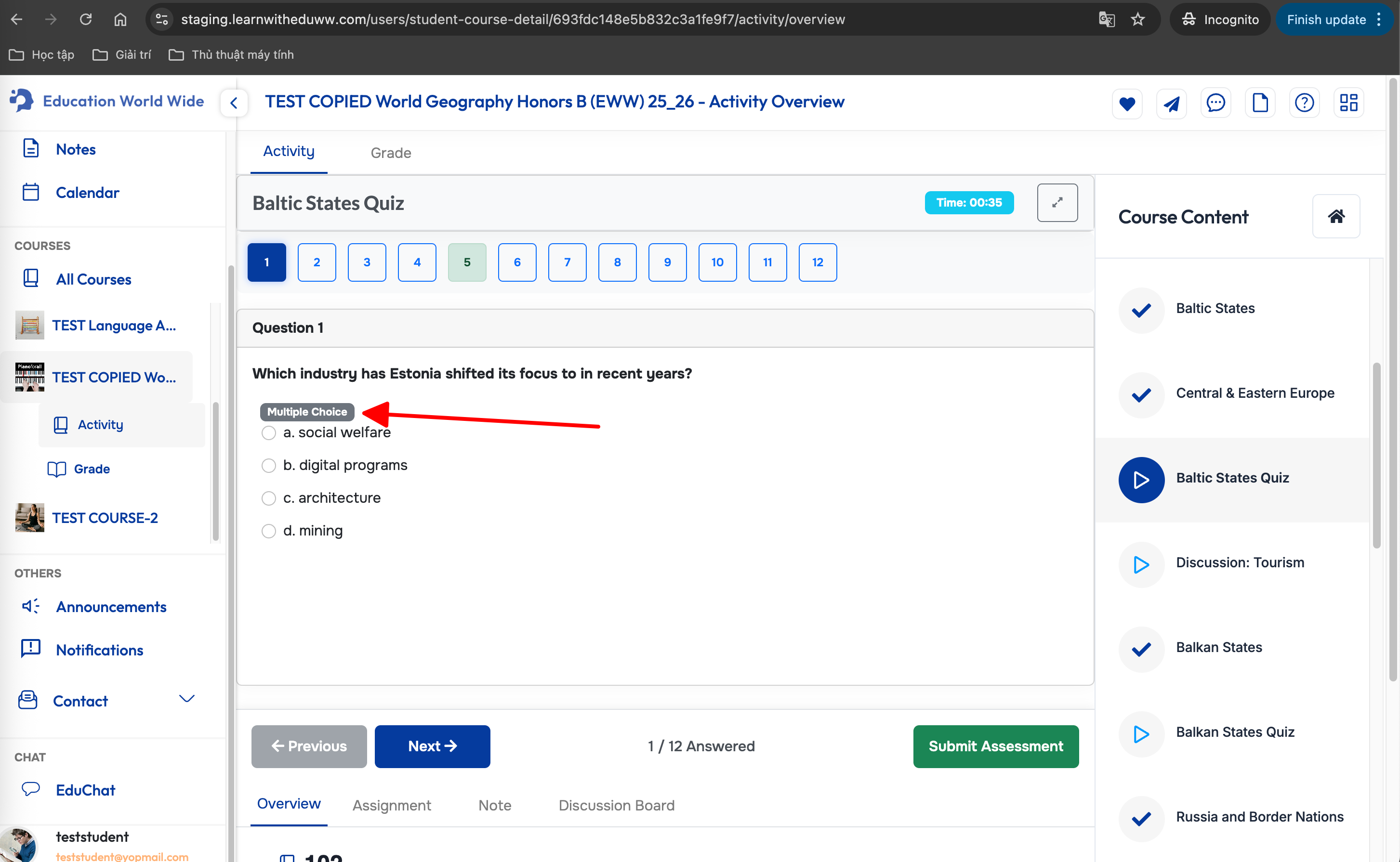This screenshot has width=1400, height=862.
Task: Click the heart favorites icon in header
Action: (x=1127, y=103)
